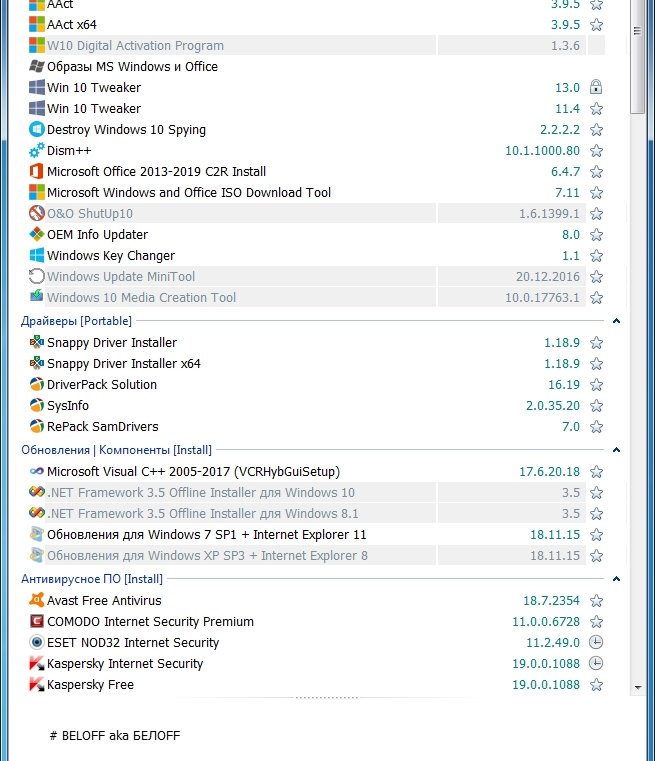This screenshot has width=655, height=761.
Task: Click the Microsoft Office C2R Install icon
Action: [36, 171]
